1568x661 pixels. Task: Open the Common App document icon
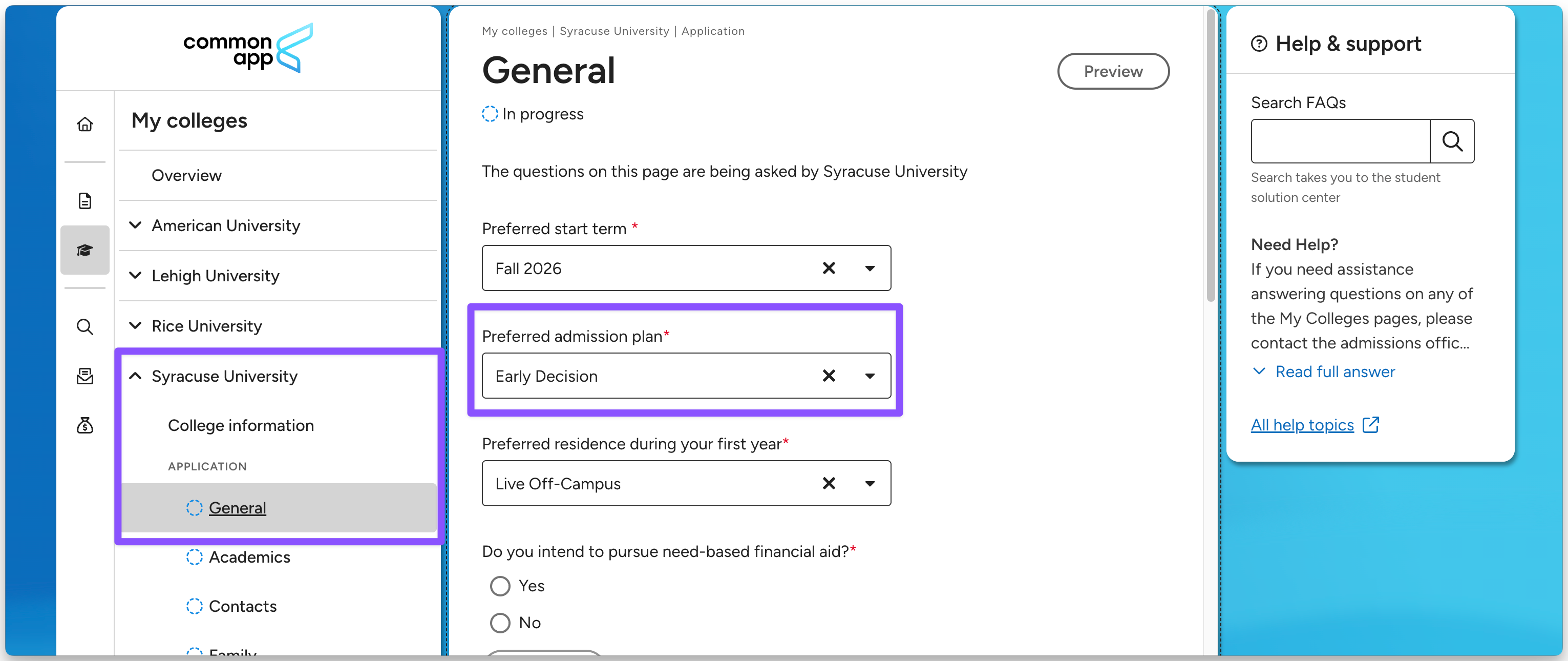click(84, 200)
